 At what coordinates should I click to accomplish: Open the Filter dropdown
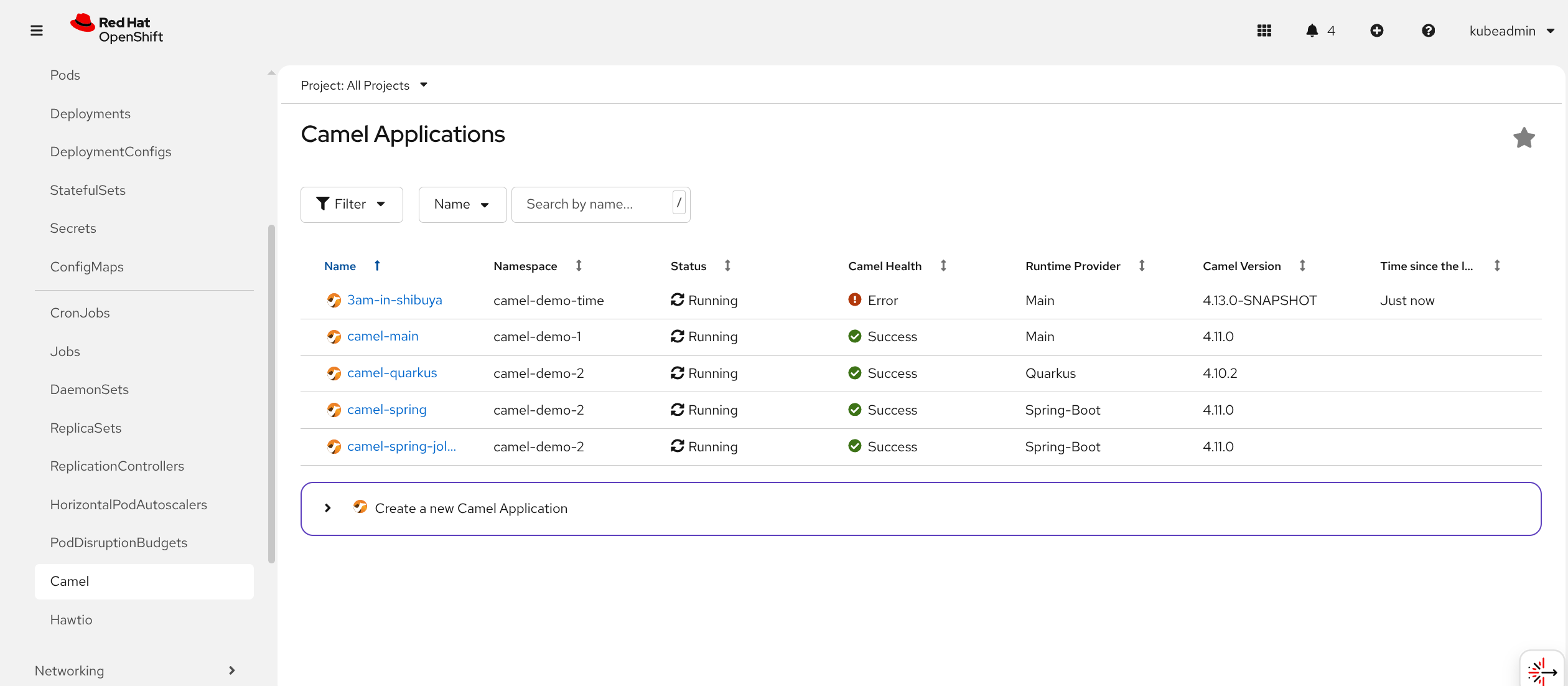(352, 204)
